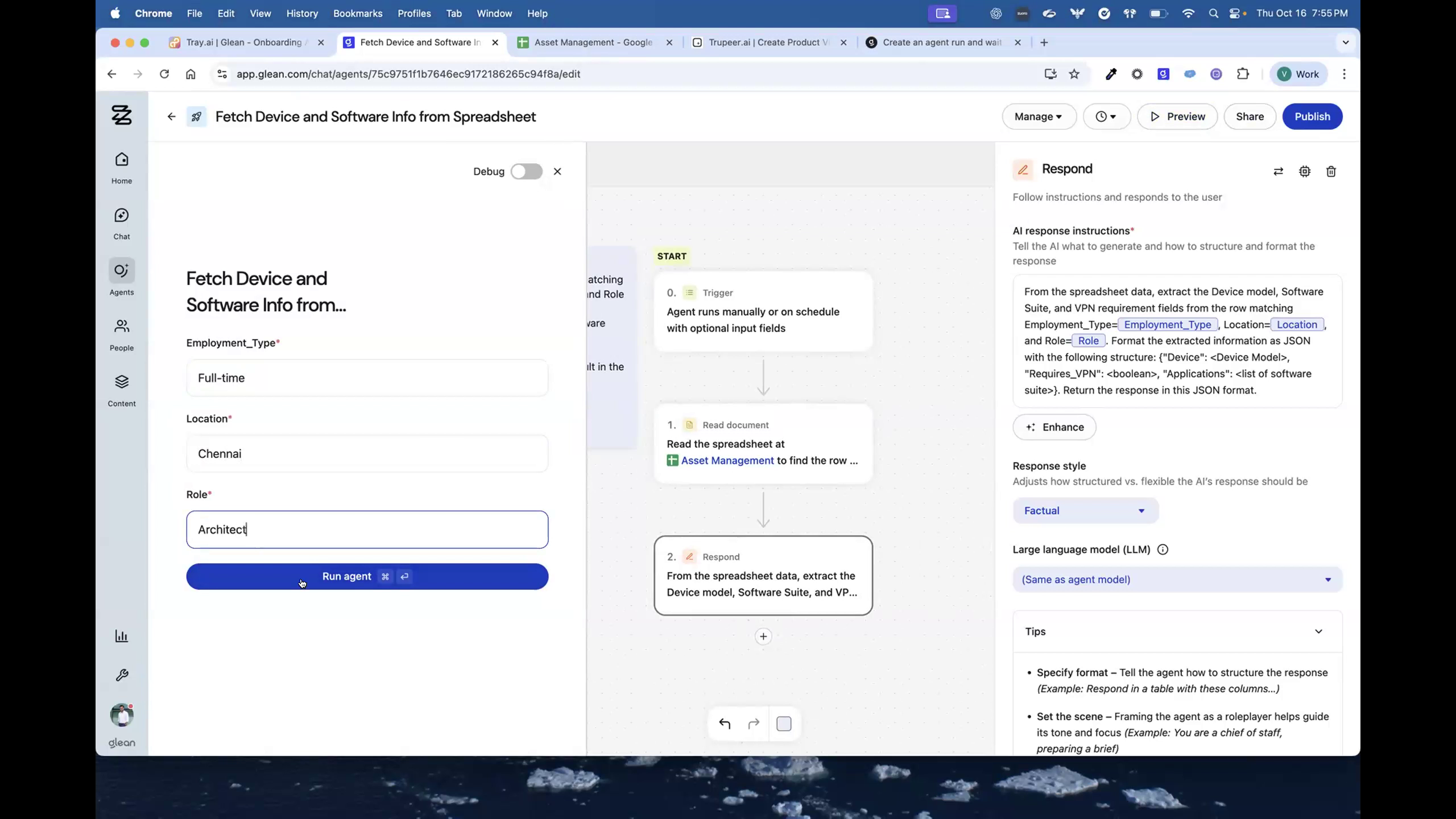Screen dimensions: 1456x819
Task: Switch to the Trupeer.ai browser tab
Action: 765,42
